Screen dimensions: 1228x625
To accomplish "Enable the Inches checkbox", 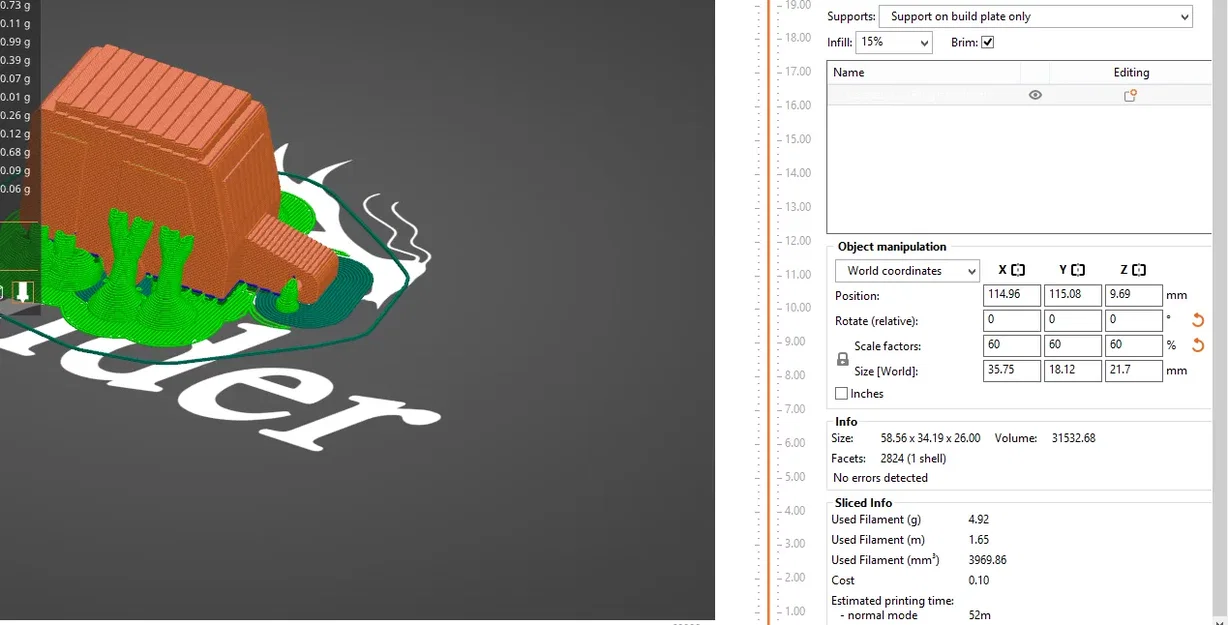I will click(x=841, y=394).
